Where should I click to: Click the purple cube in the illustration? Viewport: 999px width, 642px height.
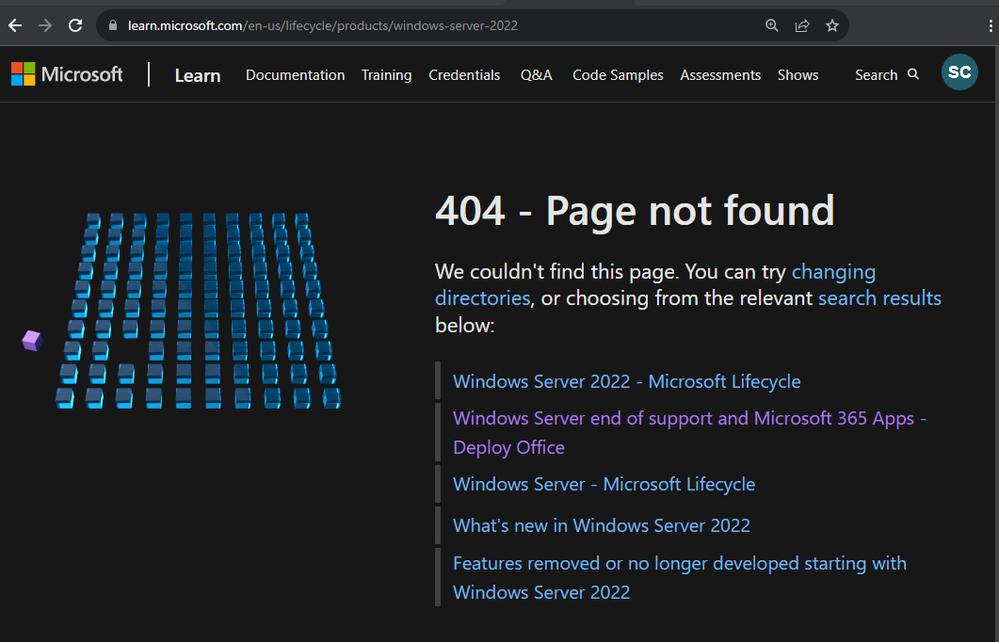point(32,341)
